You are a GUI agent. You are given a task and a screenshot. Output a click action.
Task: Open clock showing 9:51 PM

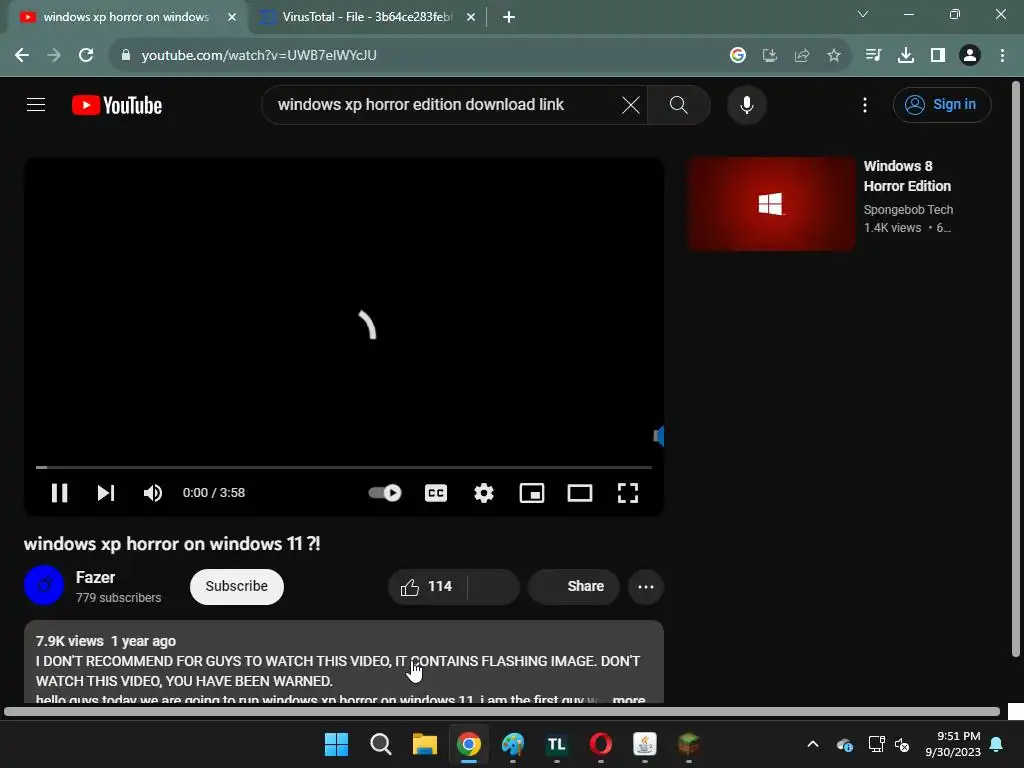pyautogui.click(x=953, y=744)
